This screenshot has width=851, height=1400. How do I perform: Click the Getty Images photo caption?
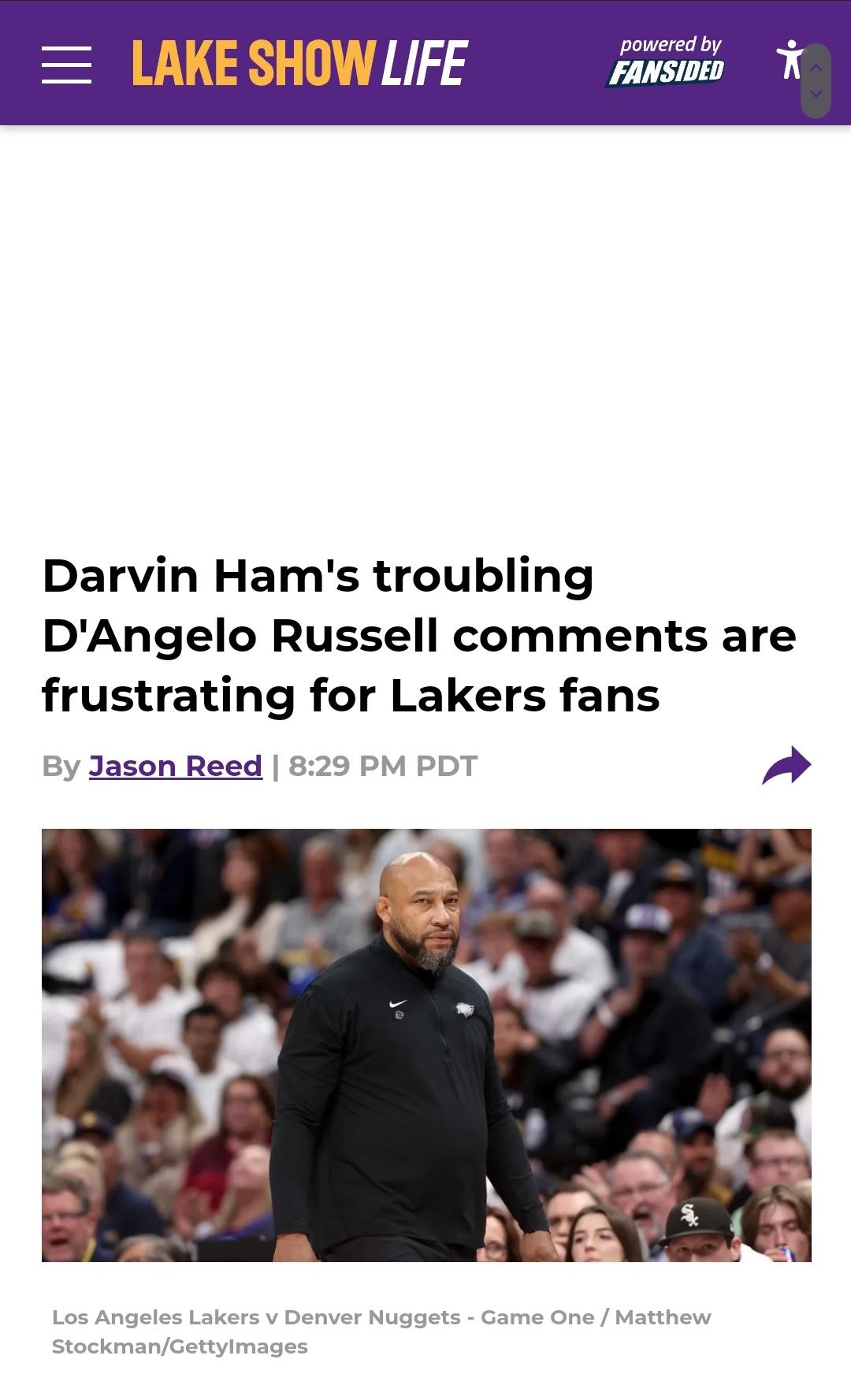[x=381, y=1331]
